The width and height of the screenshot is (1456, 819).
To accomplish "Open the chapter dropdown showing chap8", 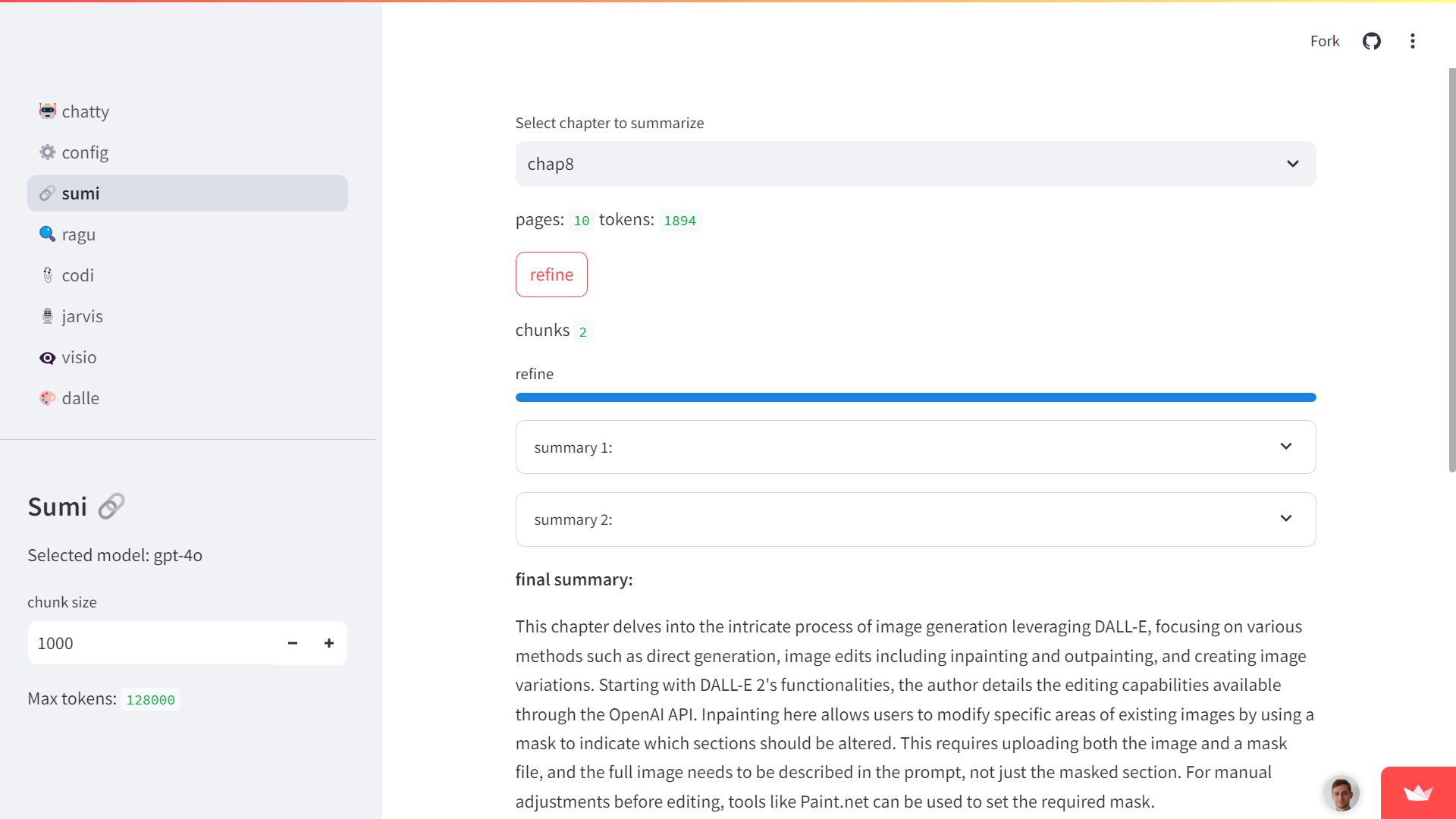I will (915, 164).
